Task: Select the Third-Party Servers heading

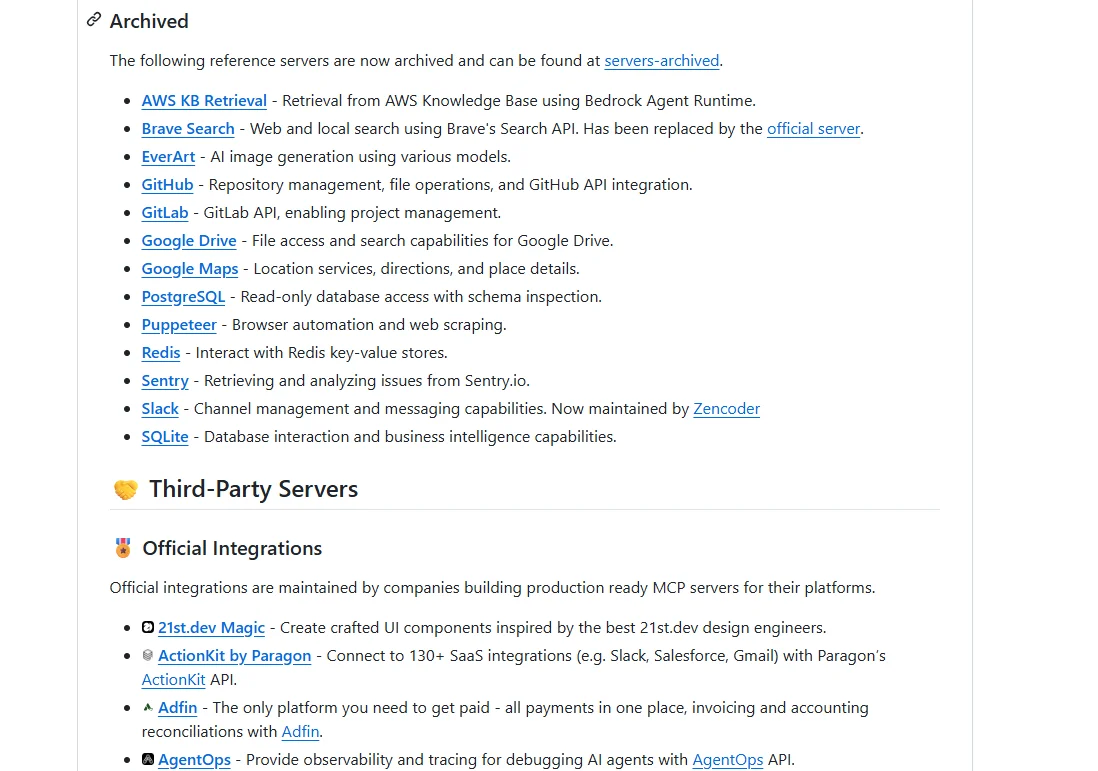Action: tap(253, 489)
